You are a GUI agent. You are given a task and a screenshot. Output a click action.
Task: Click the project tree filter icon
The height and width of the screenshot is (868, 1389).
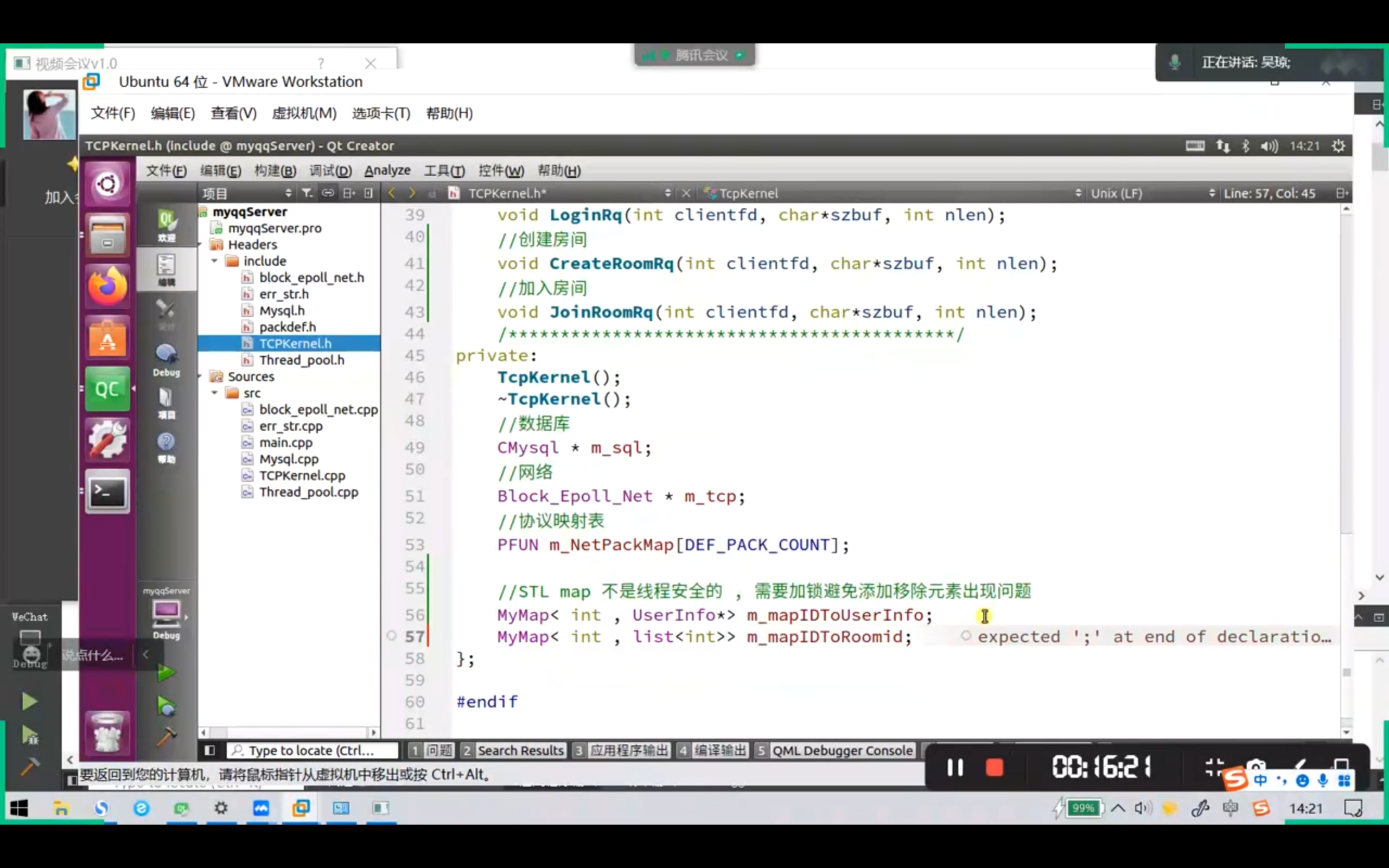(x=308, y=194)
